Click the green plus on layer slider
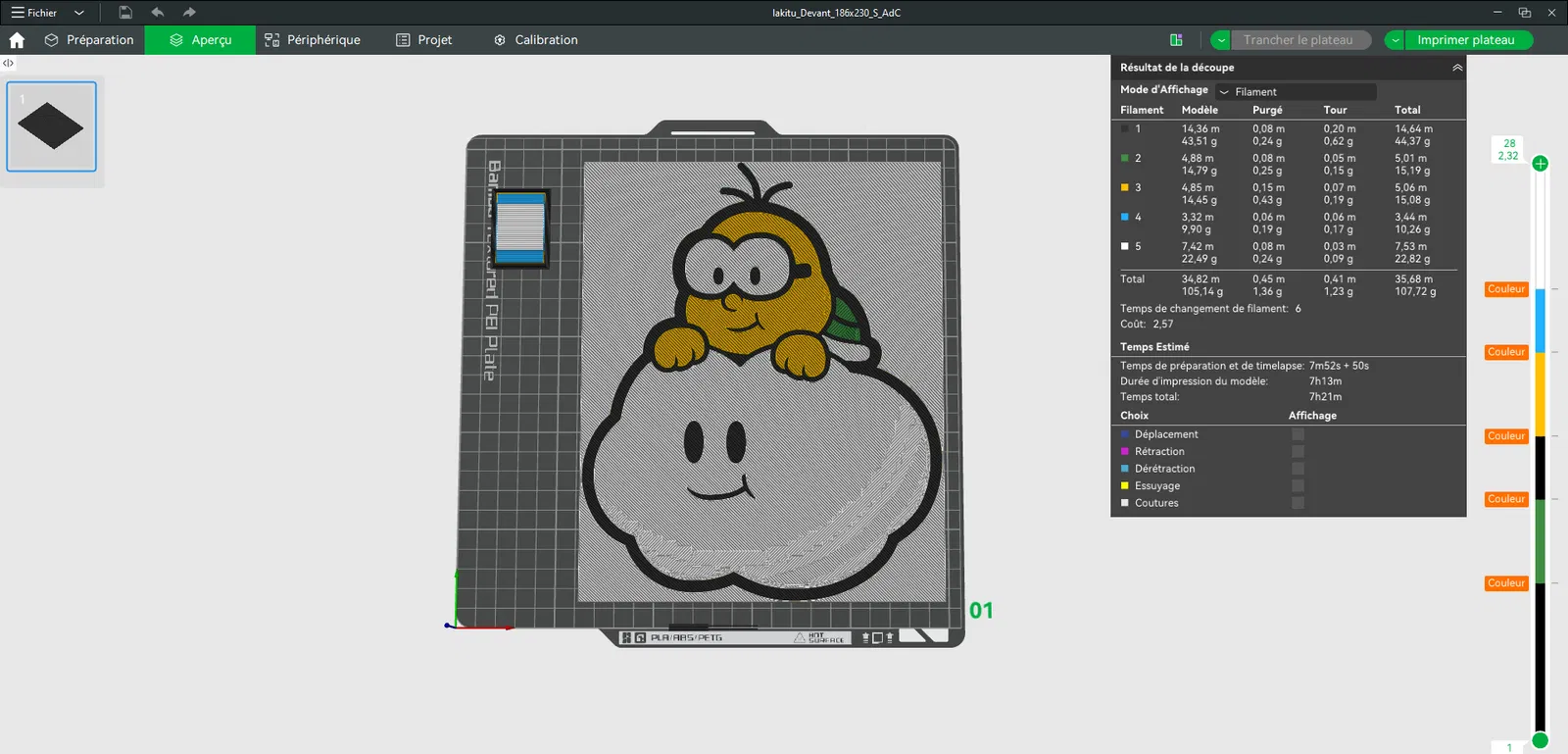Image resolution: width=1568 pixels, height=754 pixels. coord(1540,164)
